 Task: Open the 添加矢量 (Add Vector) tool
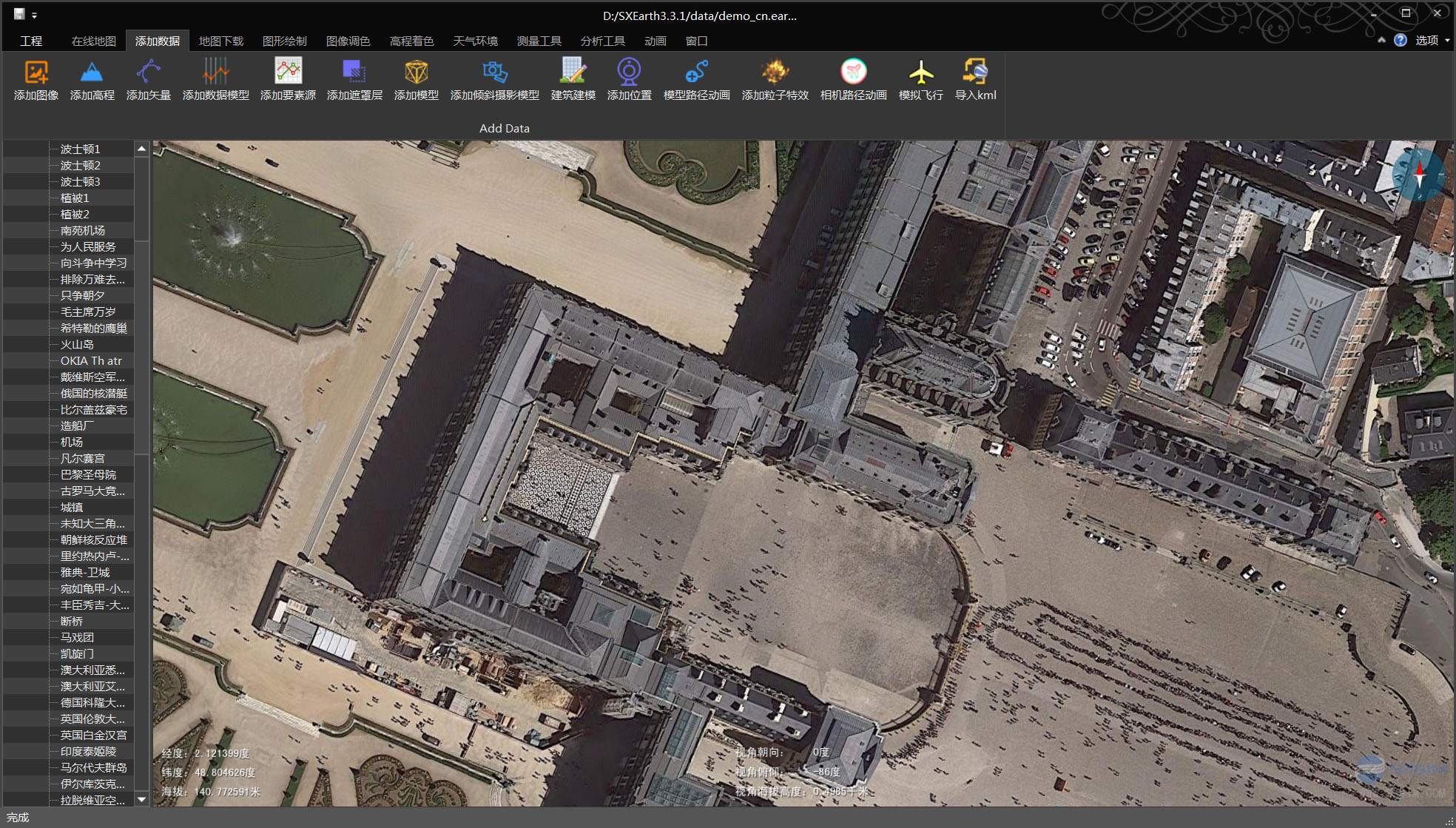click(x=148, y=80)
